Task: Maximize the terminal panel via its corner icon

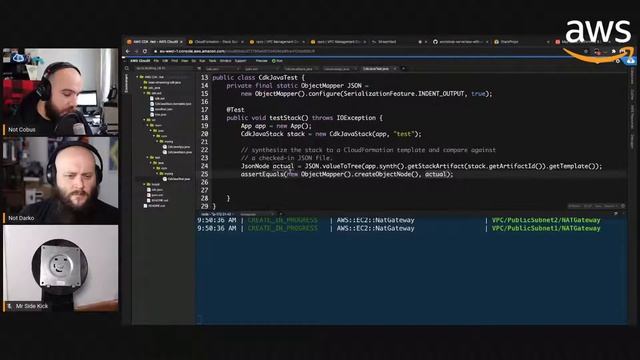Action: pyautogui.click(x=616, y=213)
